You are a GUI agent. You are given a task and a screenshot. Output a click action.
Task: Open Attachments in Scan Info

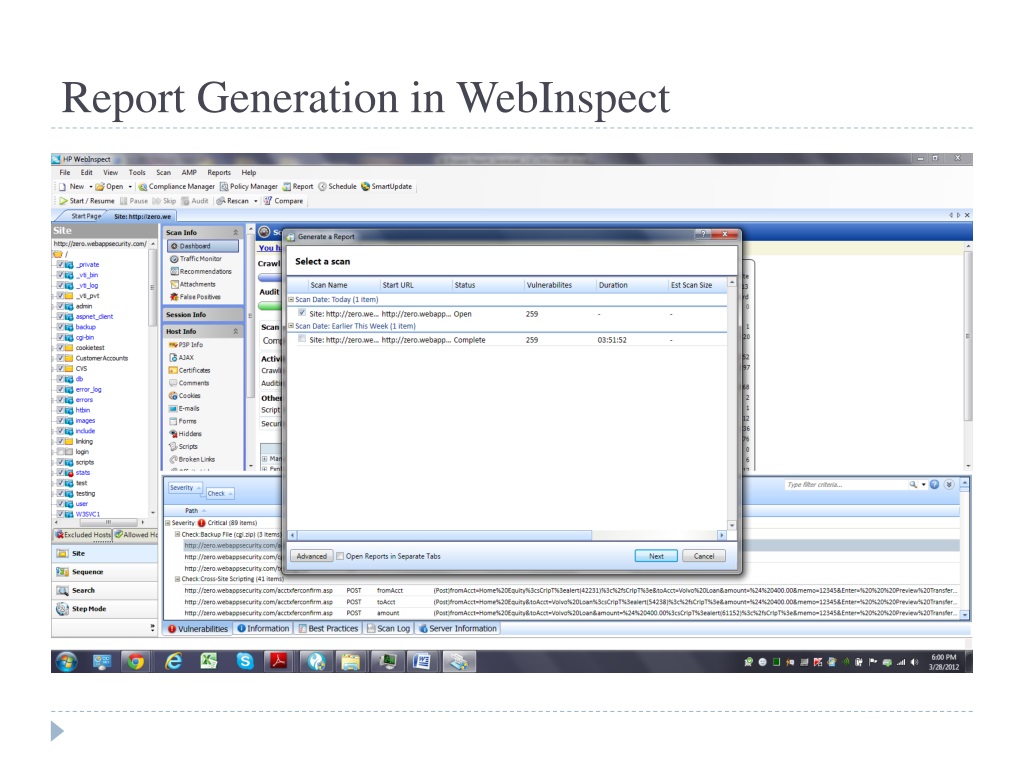click(193, 284)
